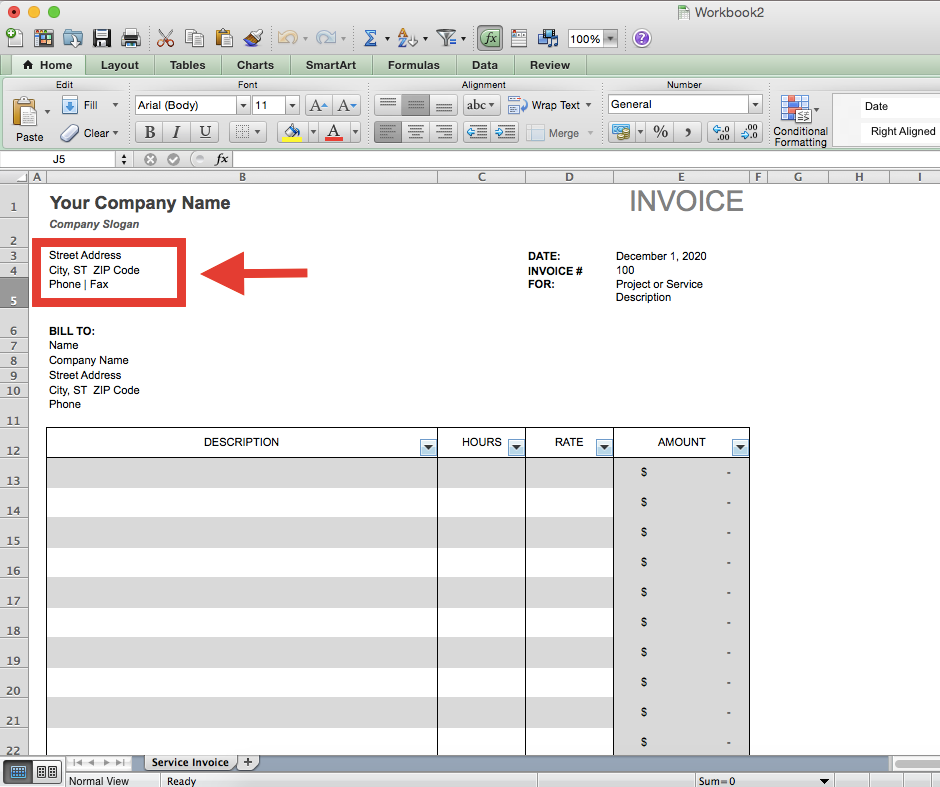The image size is (940, 787).
Task: Switch to the Formulas ribbon tab
Action: point(413,65)
